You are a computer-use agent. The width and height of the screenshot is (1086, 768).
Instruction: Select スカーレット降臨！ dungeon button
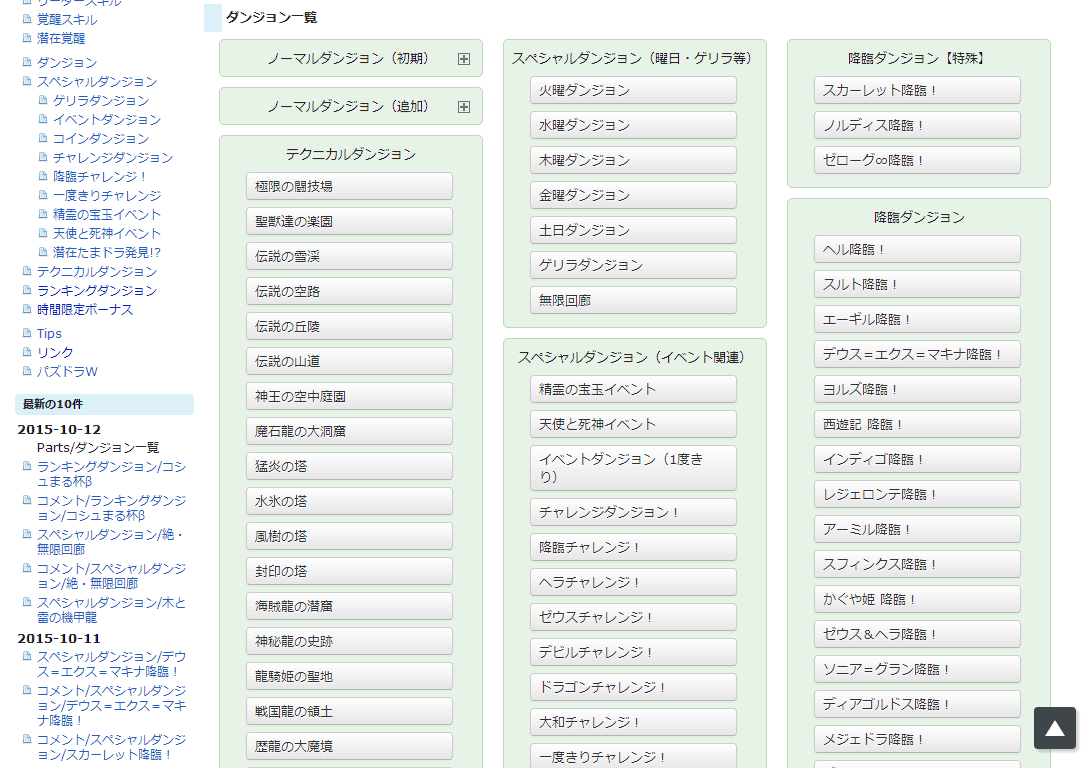tap(917, 90)
